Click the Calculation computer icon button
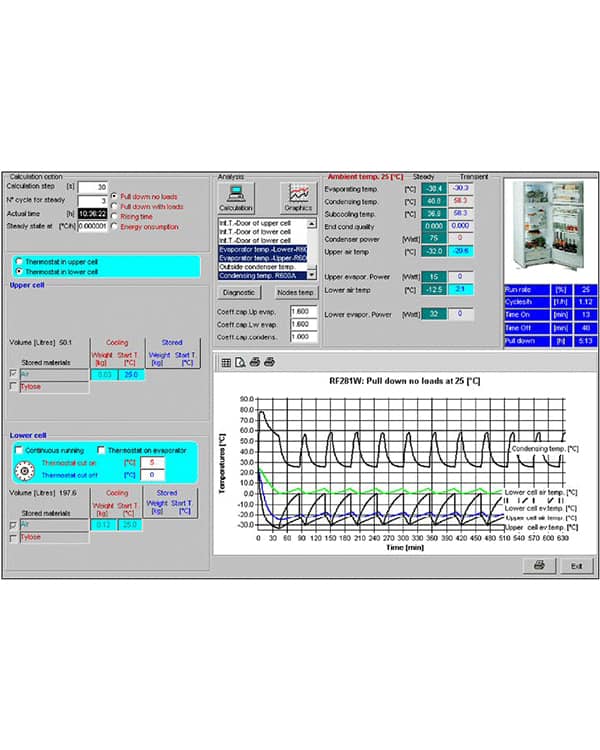 point(236,197)
